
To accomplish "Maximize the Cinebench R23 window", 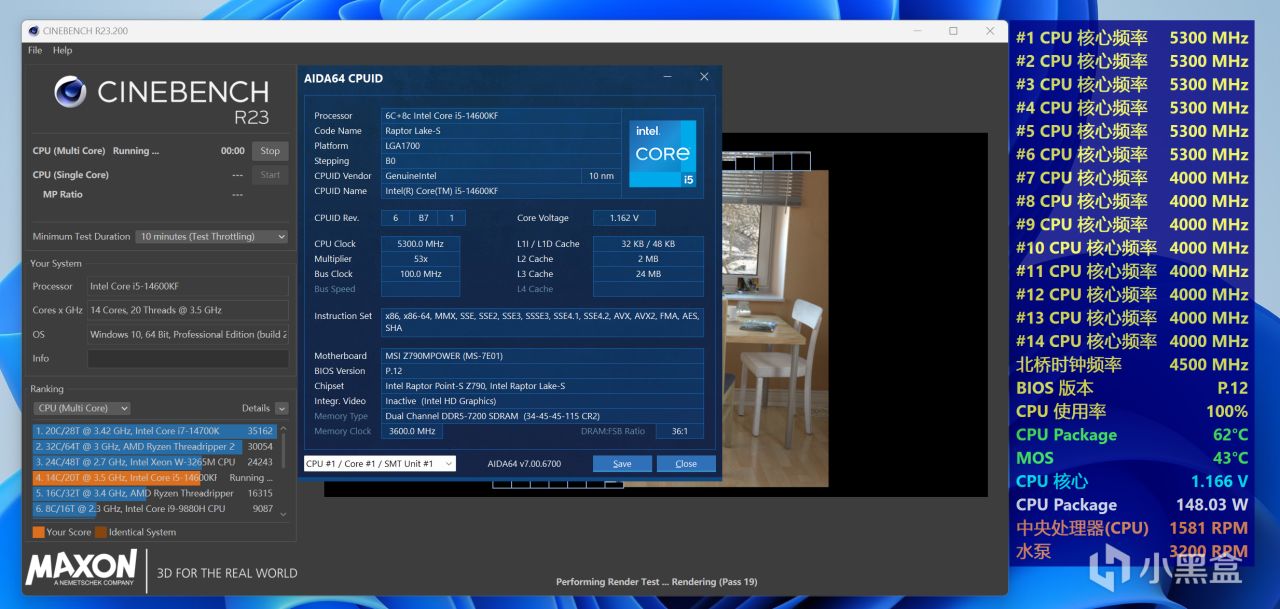I will point(953,31).
